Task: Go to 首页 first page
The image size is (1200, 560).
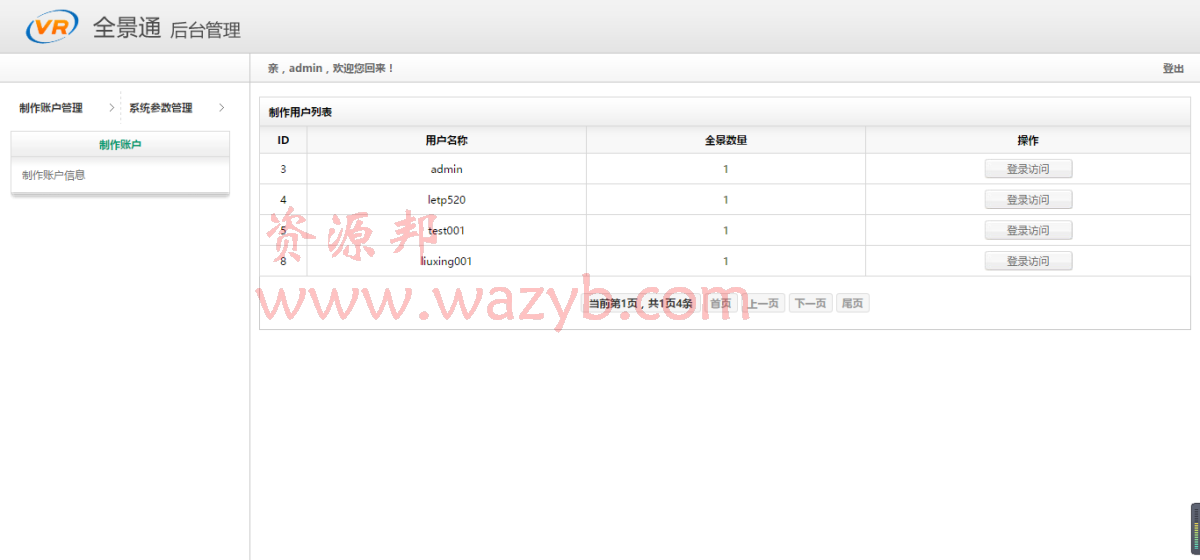Action: pyautogui.click(x=720, y=303)
